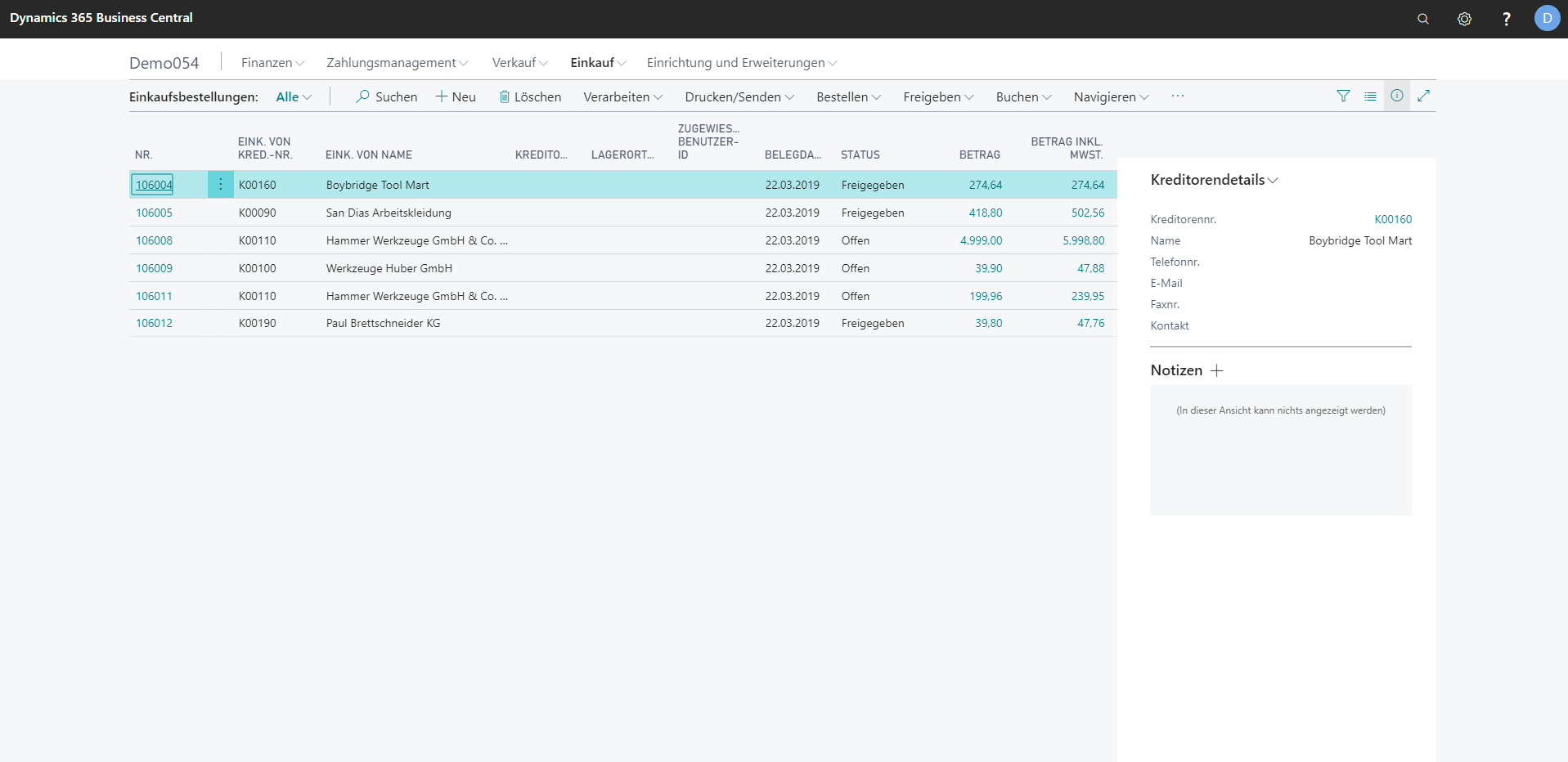Toggle the FactBox information pane icon

coord(1397,96)
